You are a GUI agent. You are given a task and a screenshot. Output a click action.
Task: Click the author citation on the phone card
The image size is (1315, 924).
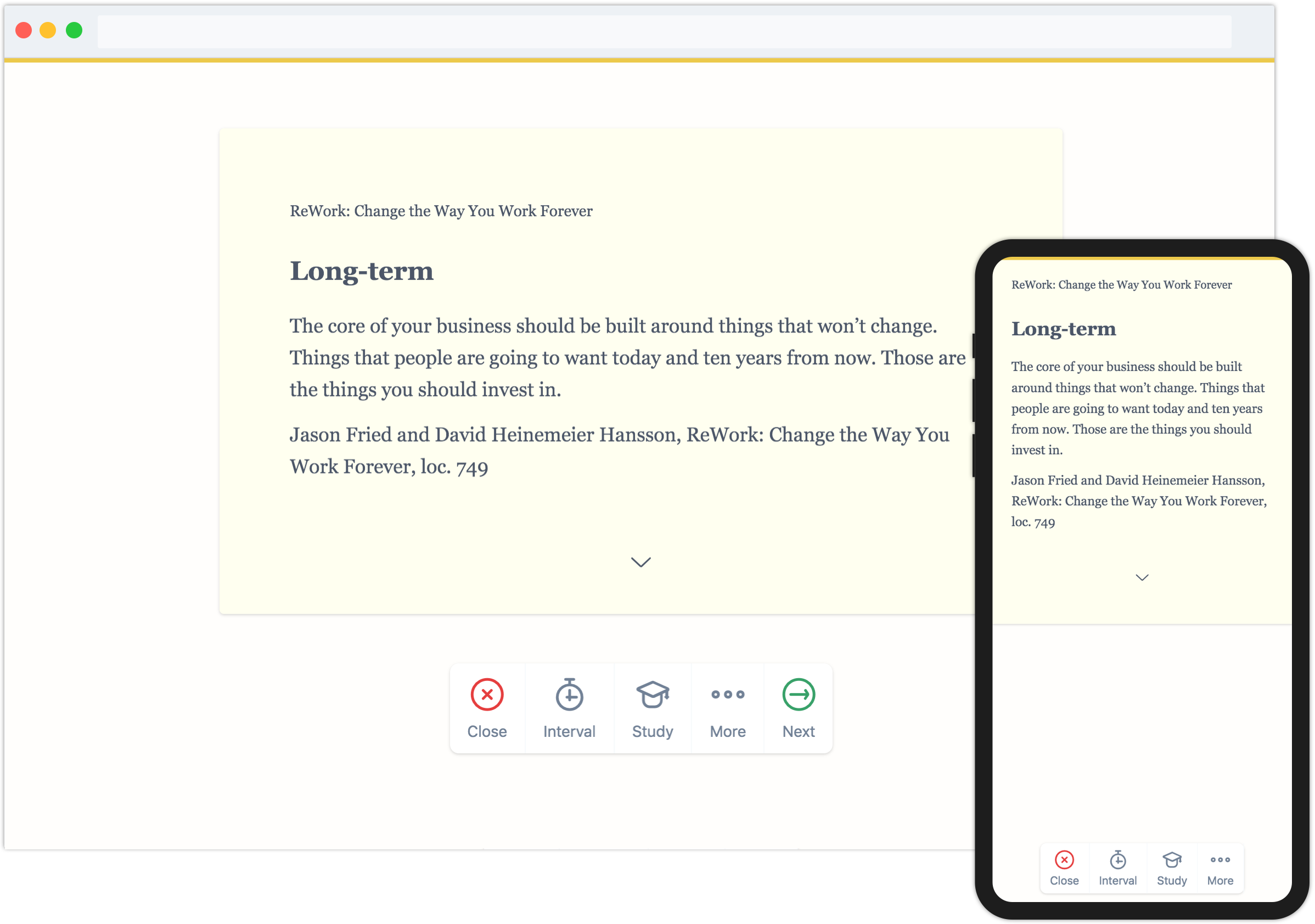(x=1139, y=501)
